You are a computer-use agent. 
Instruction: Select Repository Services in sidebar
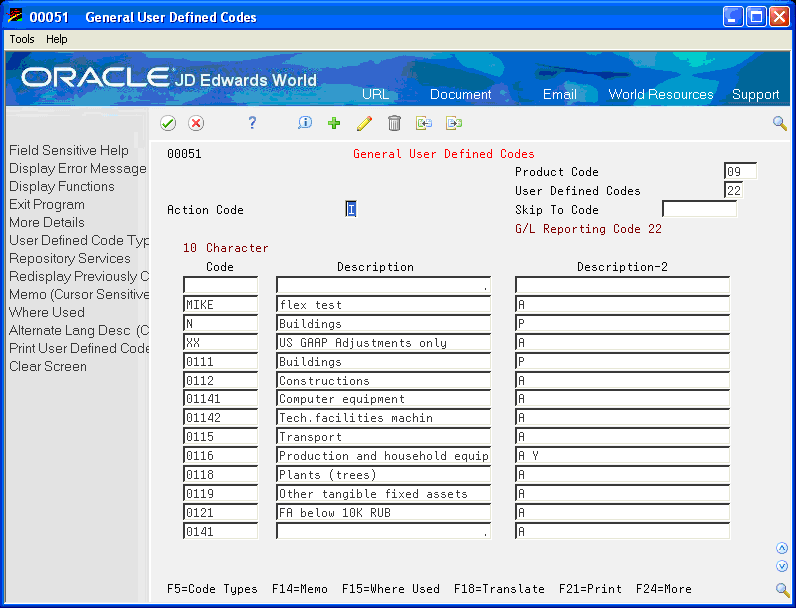(70, 258)
